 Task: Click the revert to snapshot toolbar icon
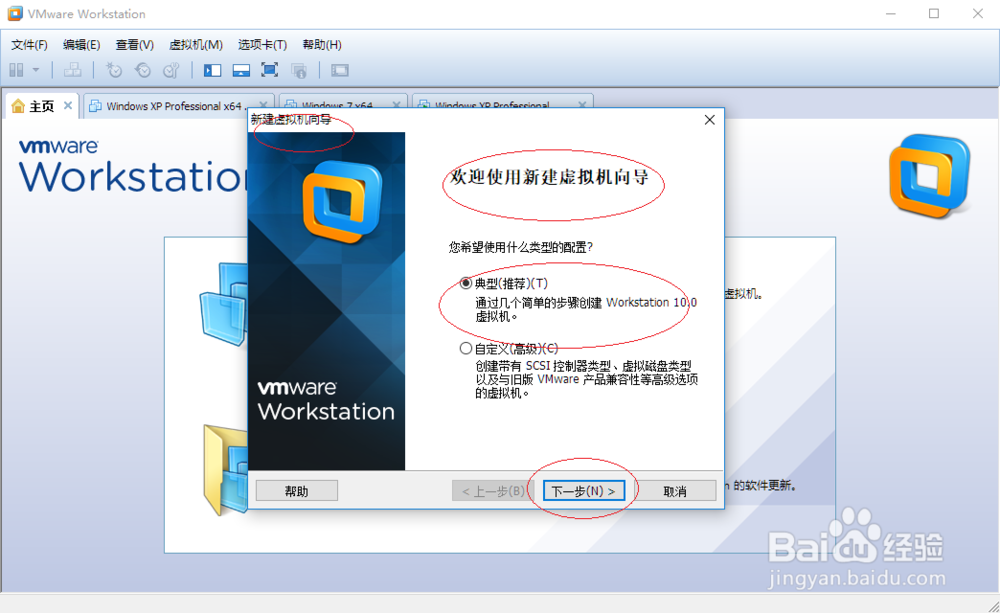pyautogui.click(x=143, y=70)
